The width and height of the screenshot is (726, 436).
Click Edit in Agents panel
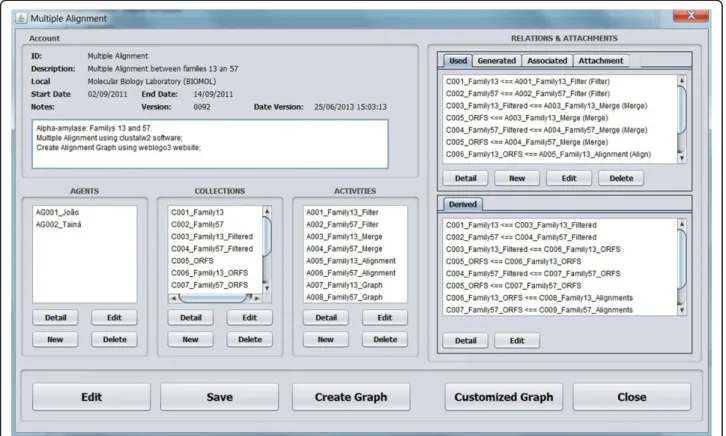tap(114, 318)
